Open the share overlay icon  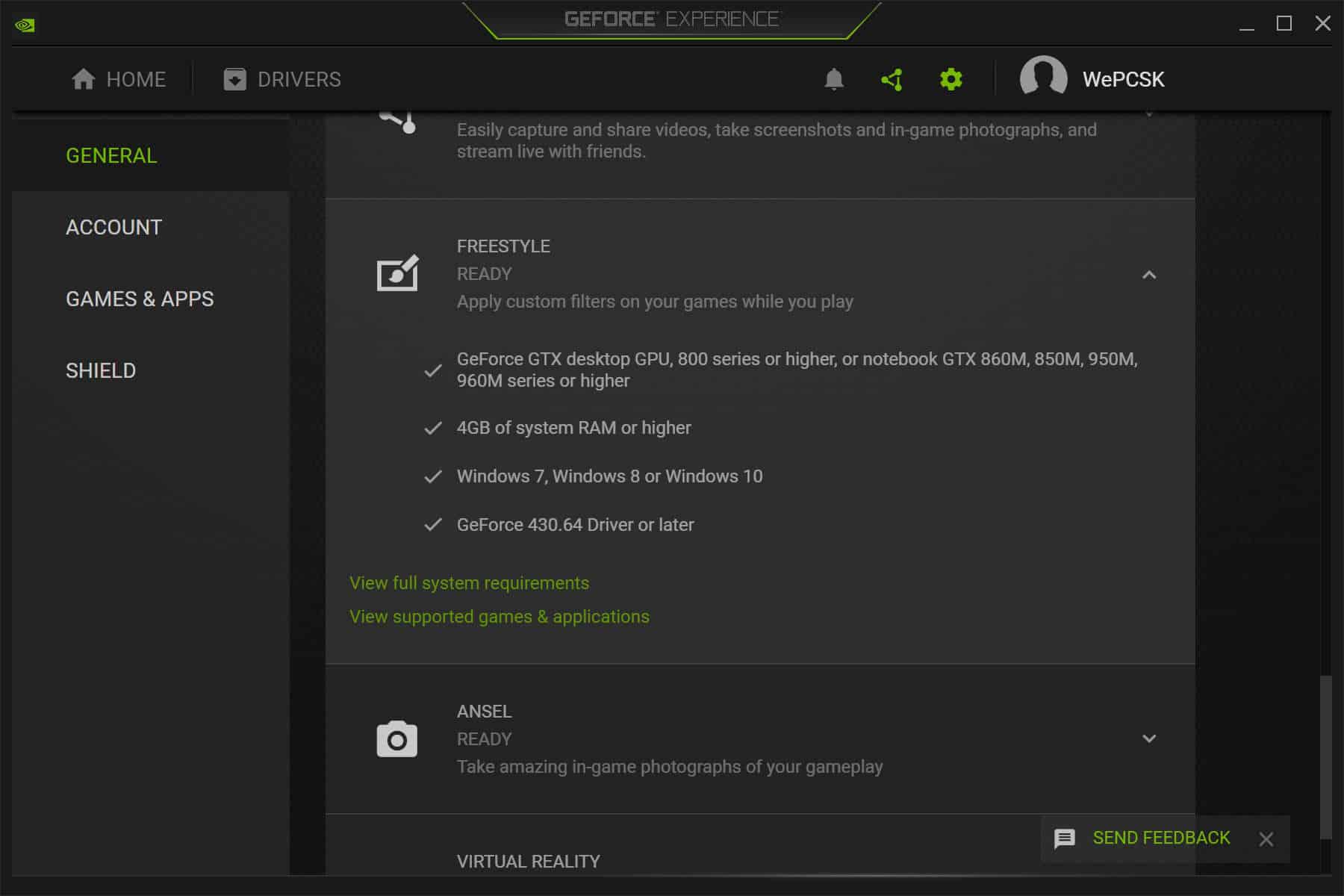pyautogui.click(x=892, y=79)
